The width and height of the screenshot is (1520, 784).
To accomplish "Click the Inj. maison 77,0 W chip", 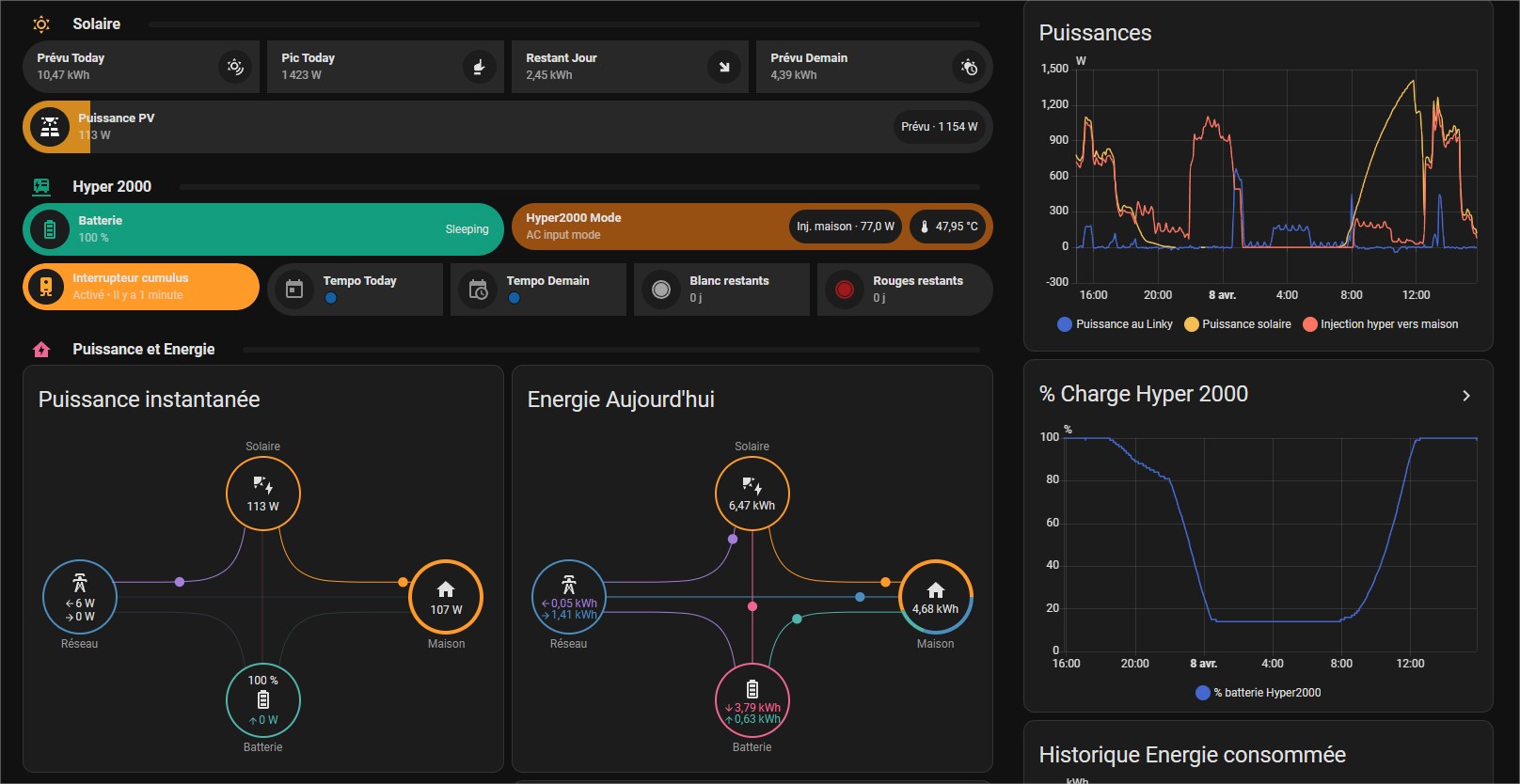I will pos(845,227).
